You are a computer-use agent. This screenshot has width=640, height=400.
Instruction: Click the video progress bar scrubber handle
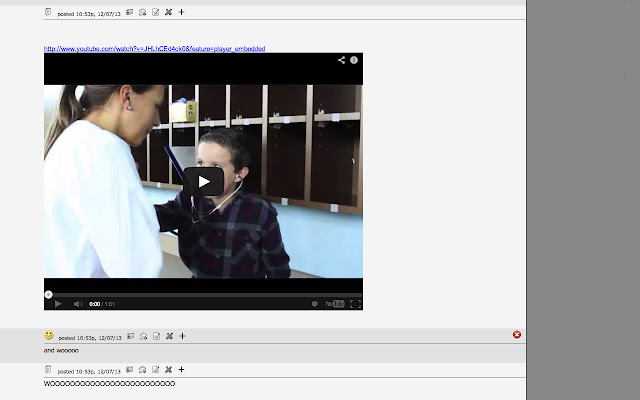pyautogui.click(x=49, y=295)
